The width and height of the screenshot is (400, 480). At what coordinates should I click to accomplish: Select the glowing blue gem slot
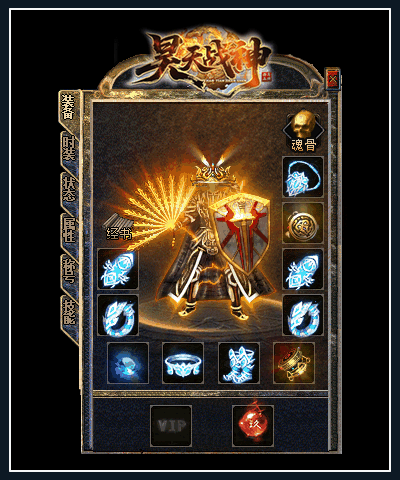128,363
